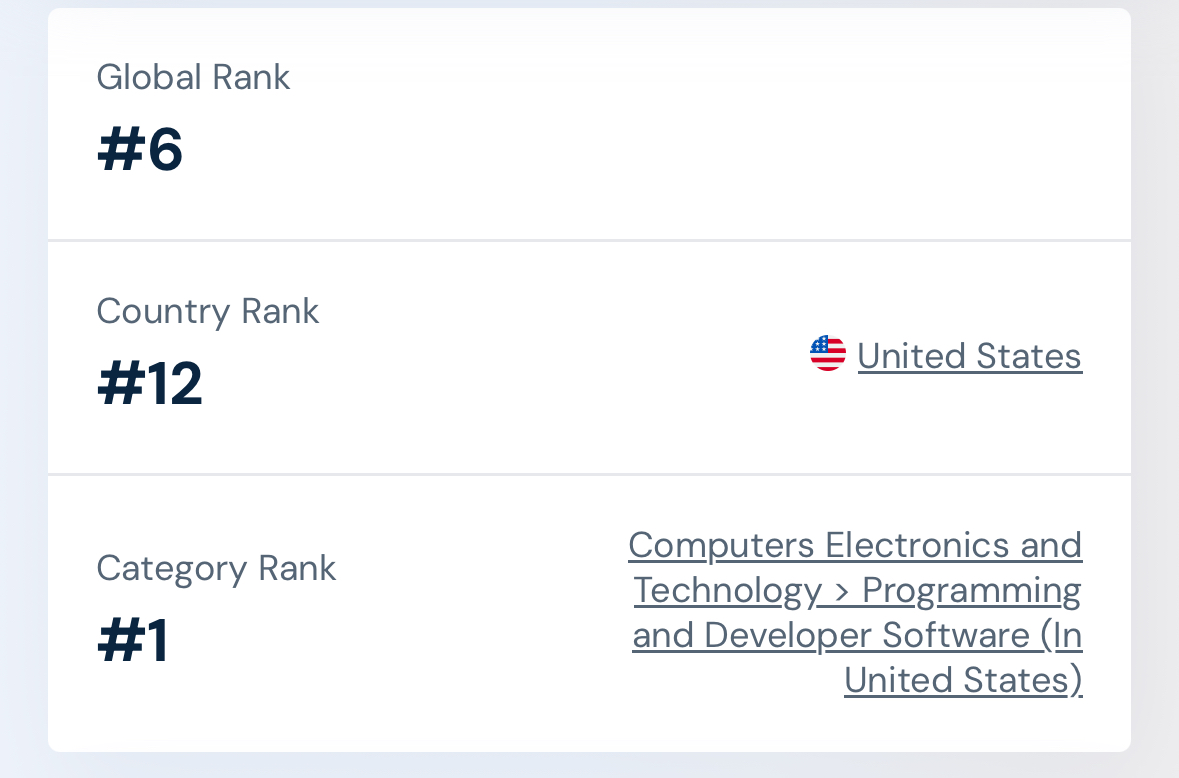
Task: Click the '>' separator in category link
Action: [841, 592]
